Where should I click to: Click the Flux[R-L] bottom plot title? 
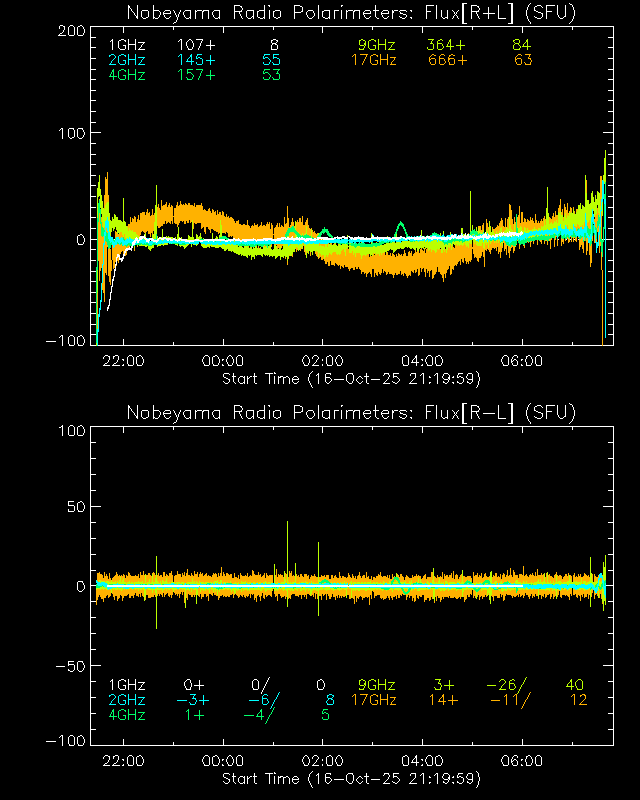click(351, 413)
